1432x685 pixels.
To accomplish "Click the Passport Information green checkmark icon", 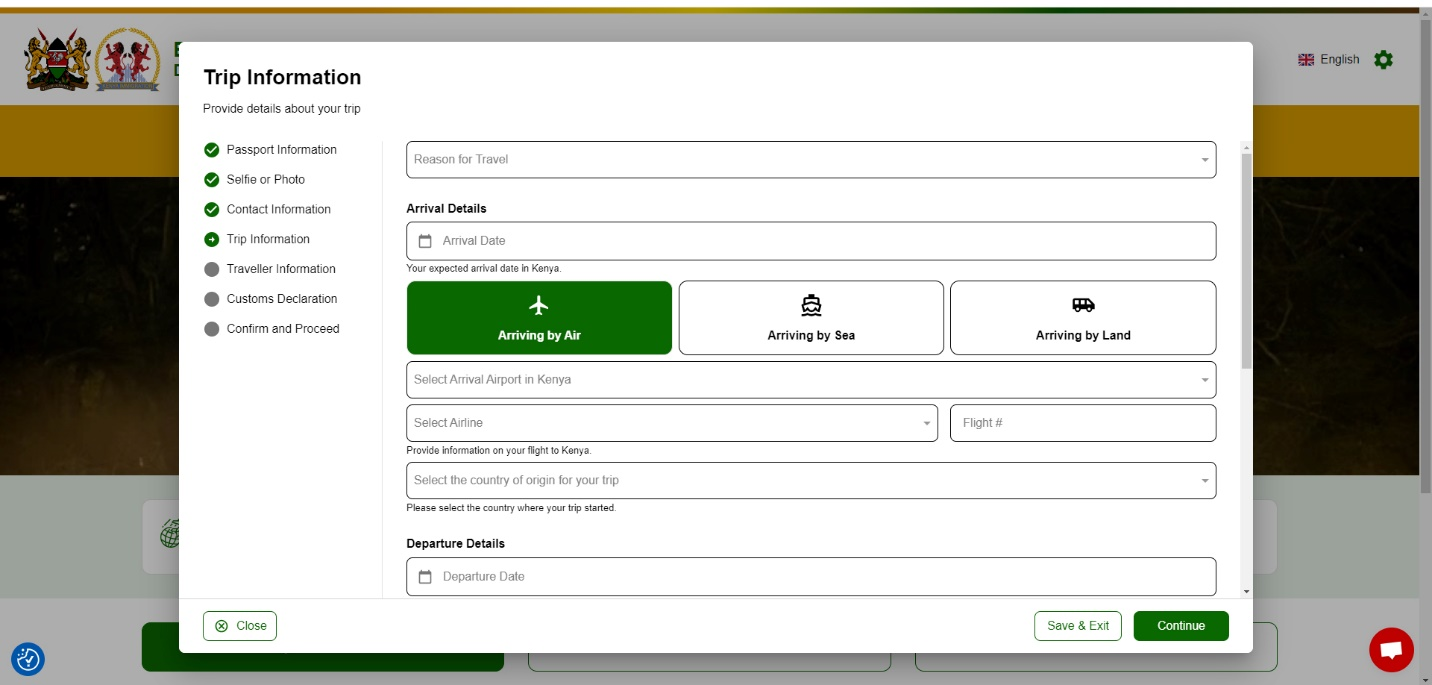I will click(x=211, y=150).
